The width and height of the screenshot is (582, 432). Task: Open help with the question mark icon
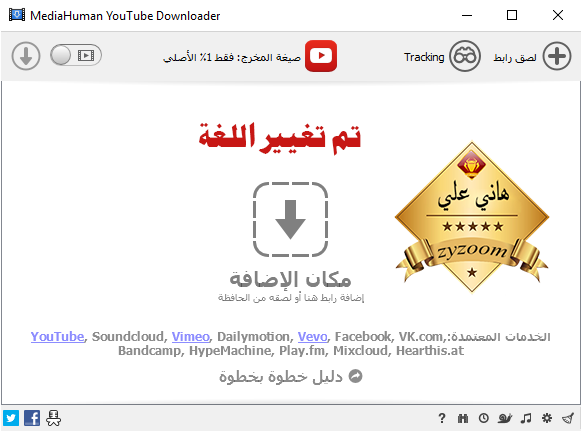[x=441, y=418]
